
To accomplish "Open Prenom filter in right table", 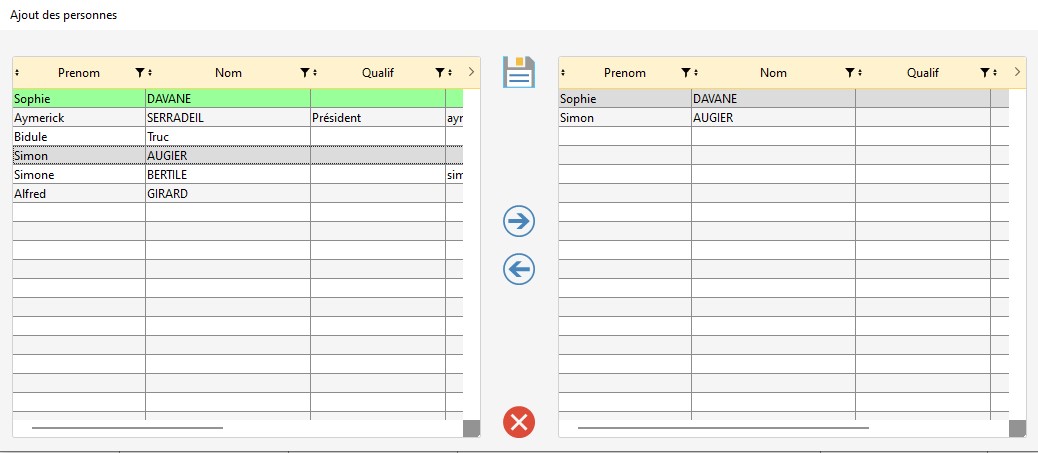I will pyautogui.click(x=686, y=73).
